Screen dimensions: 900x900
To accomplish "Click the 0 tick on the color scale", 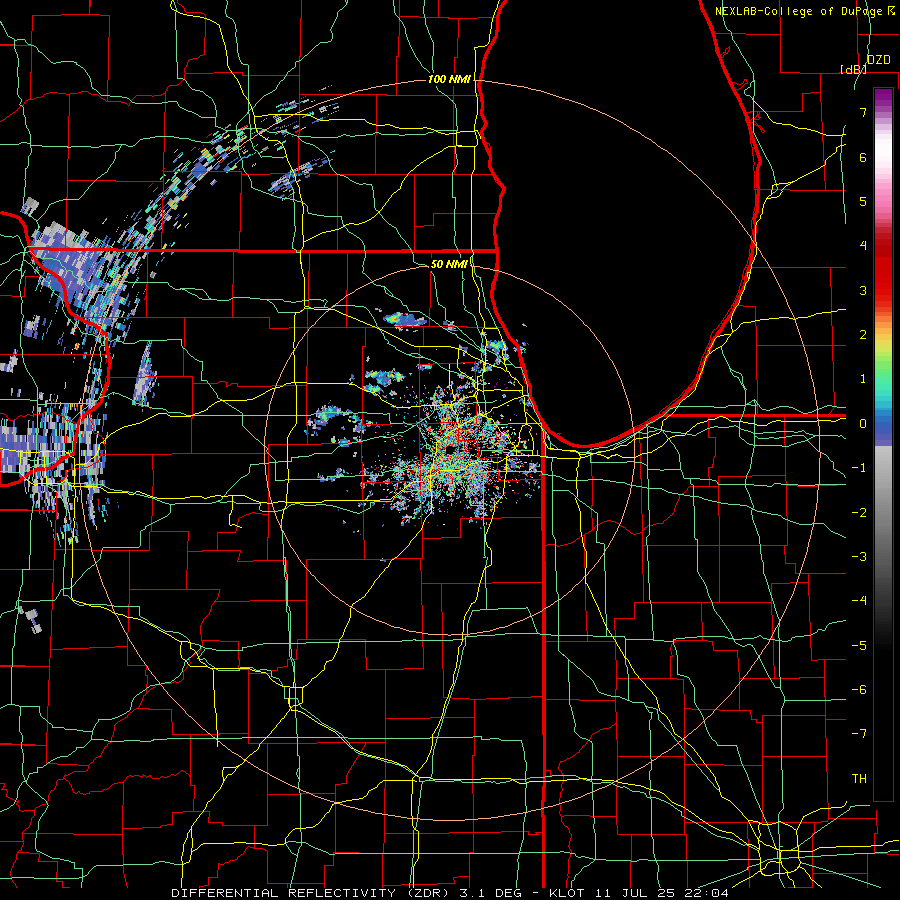I will (x=863, y=424).
